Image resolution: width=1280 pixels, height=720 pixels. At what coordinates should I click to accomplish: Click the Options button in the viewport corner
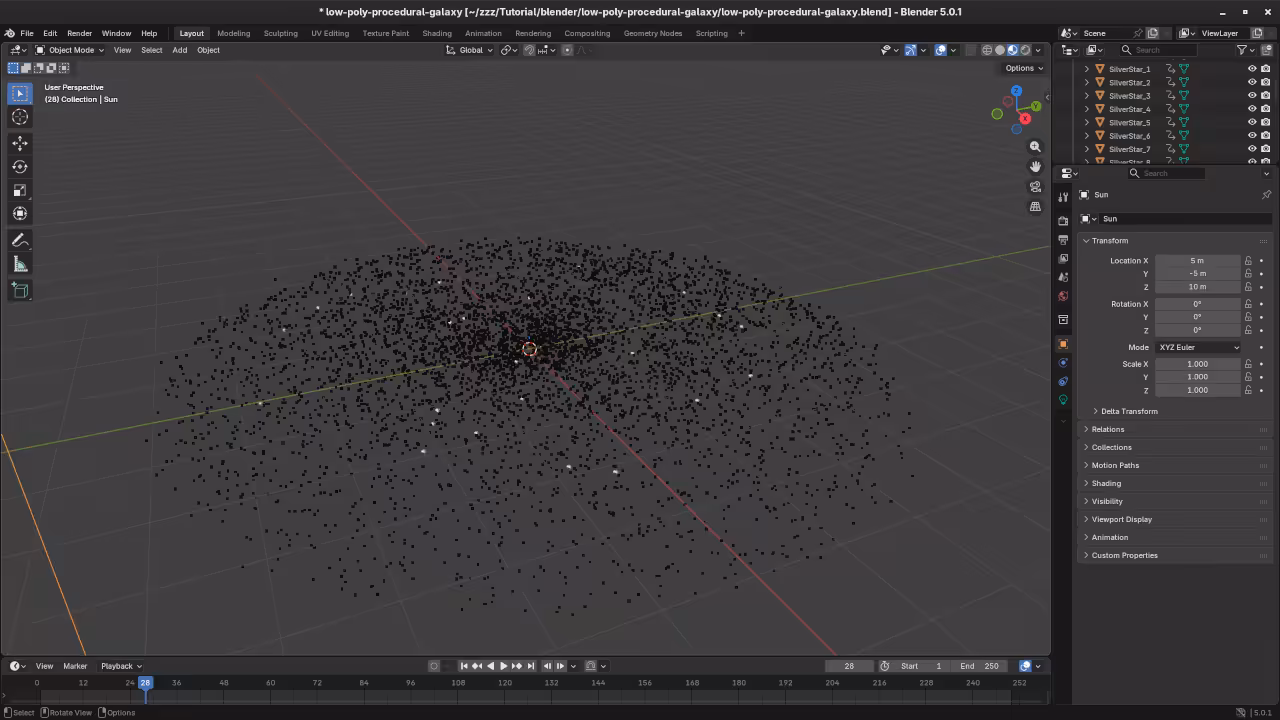1022,68
